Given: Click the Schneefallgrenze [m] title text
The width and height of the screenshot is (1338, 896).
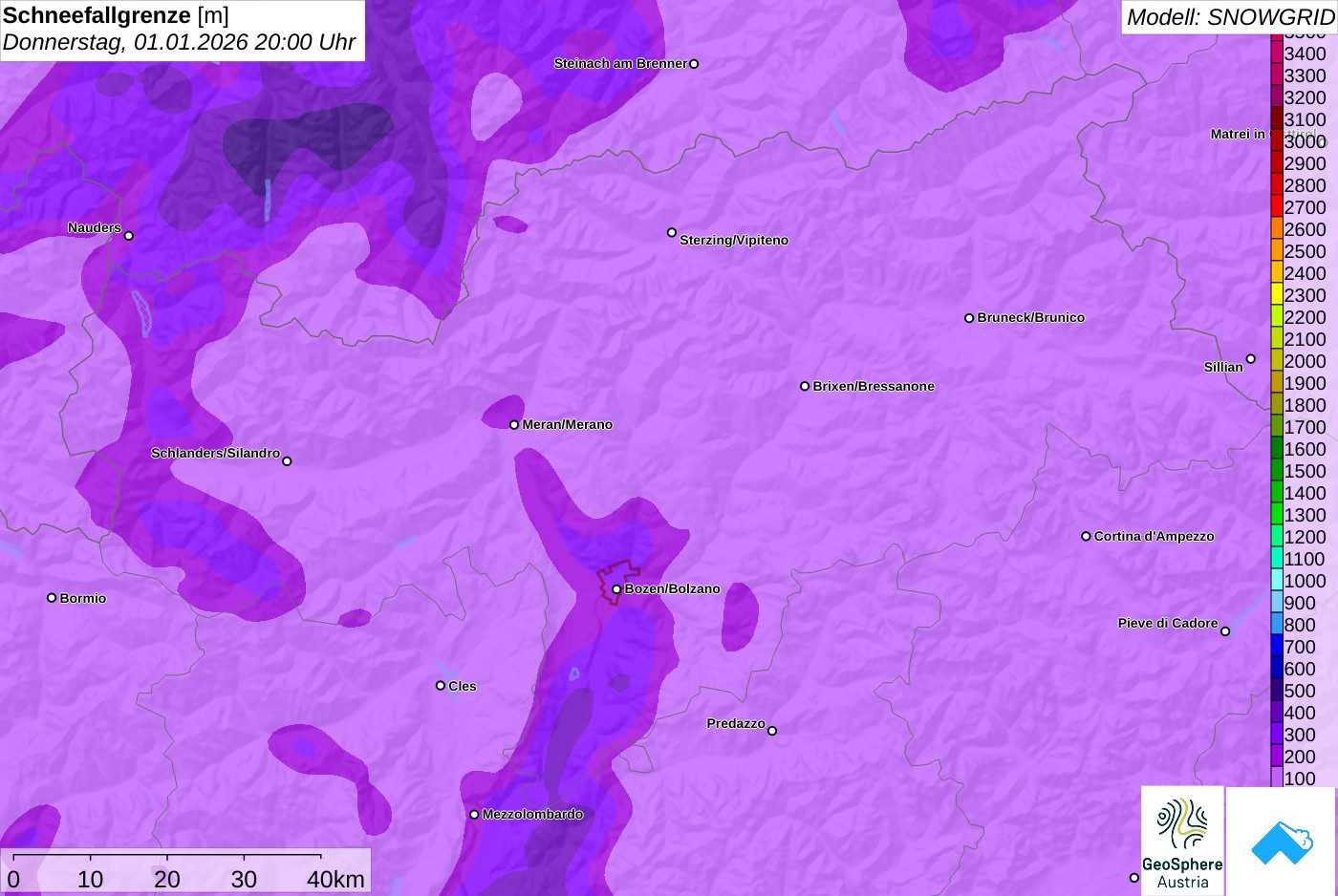Looking at the screenshot, I should [116, 15].
